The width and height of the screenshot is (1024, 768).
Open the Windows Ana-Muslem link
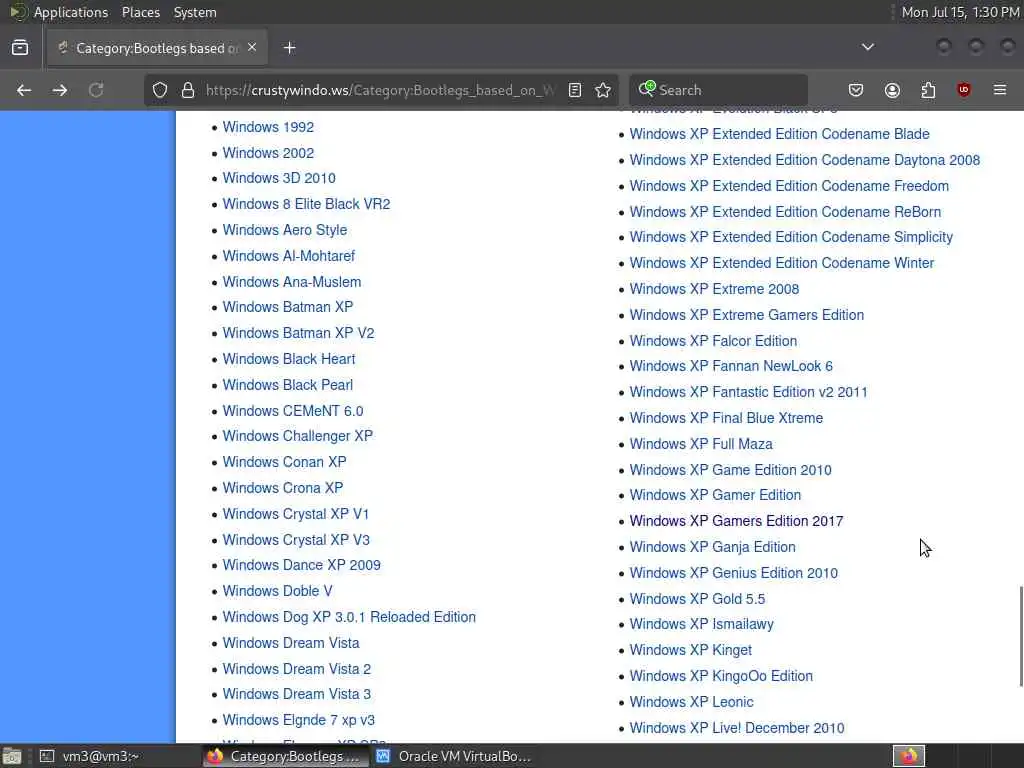point(292,282)
